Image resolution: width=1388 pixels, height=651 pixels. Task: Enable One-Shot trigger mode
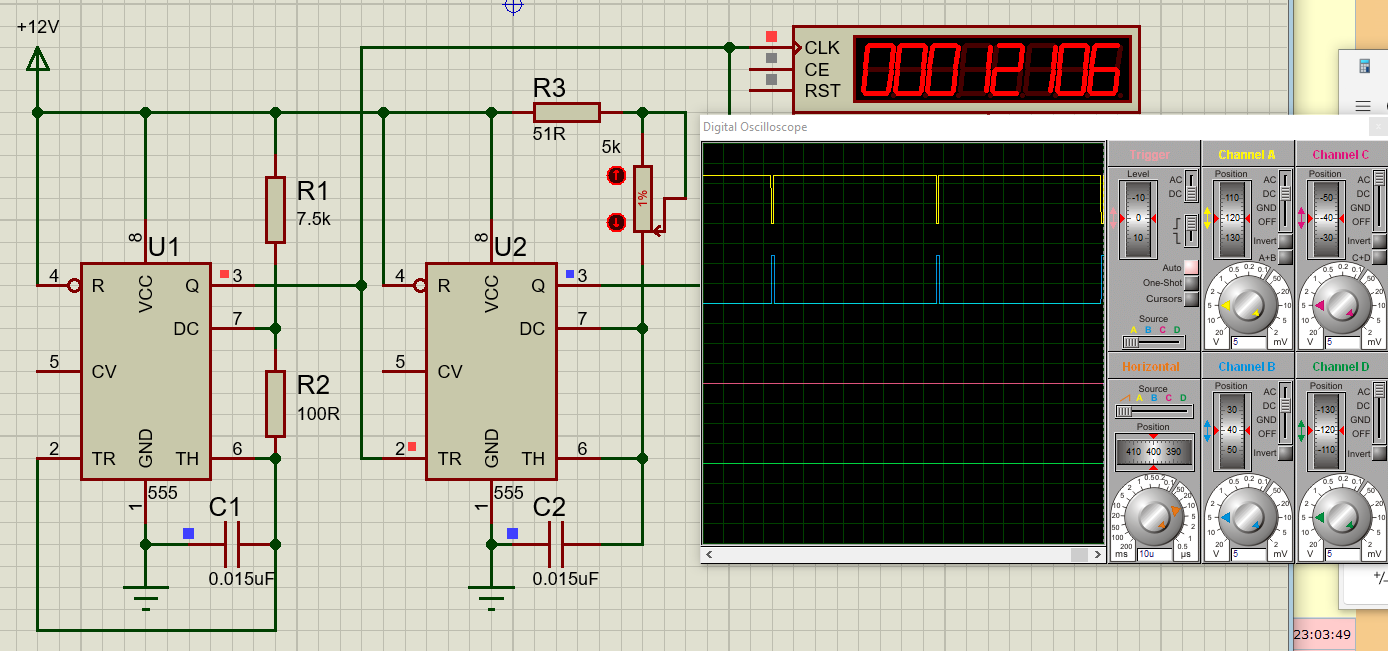point(1191,284)
